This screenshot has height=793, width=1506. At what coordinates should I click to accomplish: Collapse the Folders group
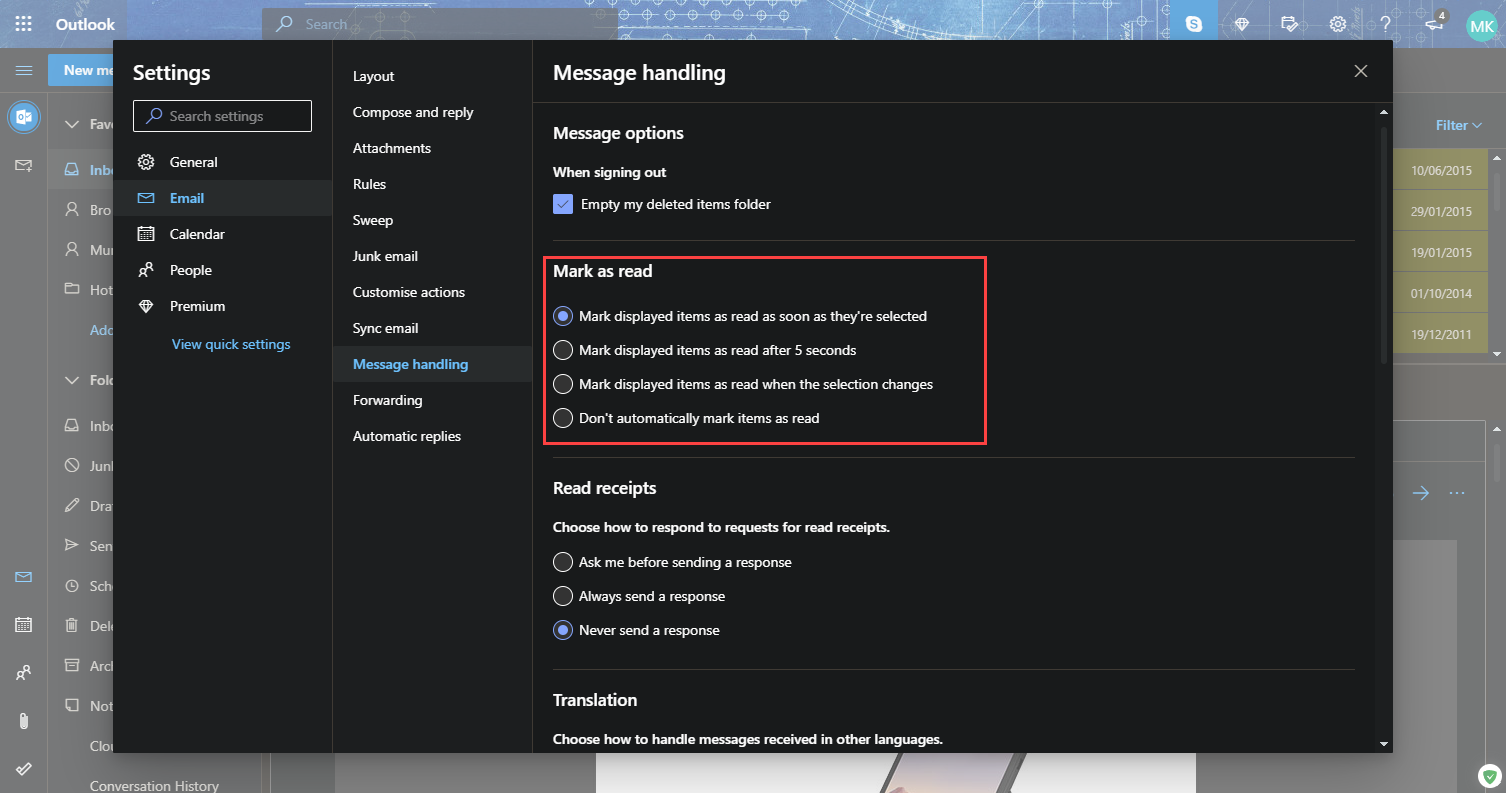click(x=71, y=380)
